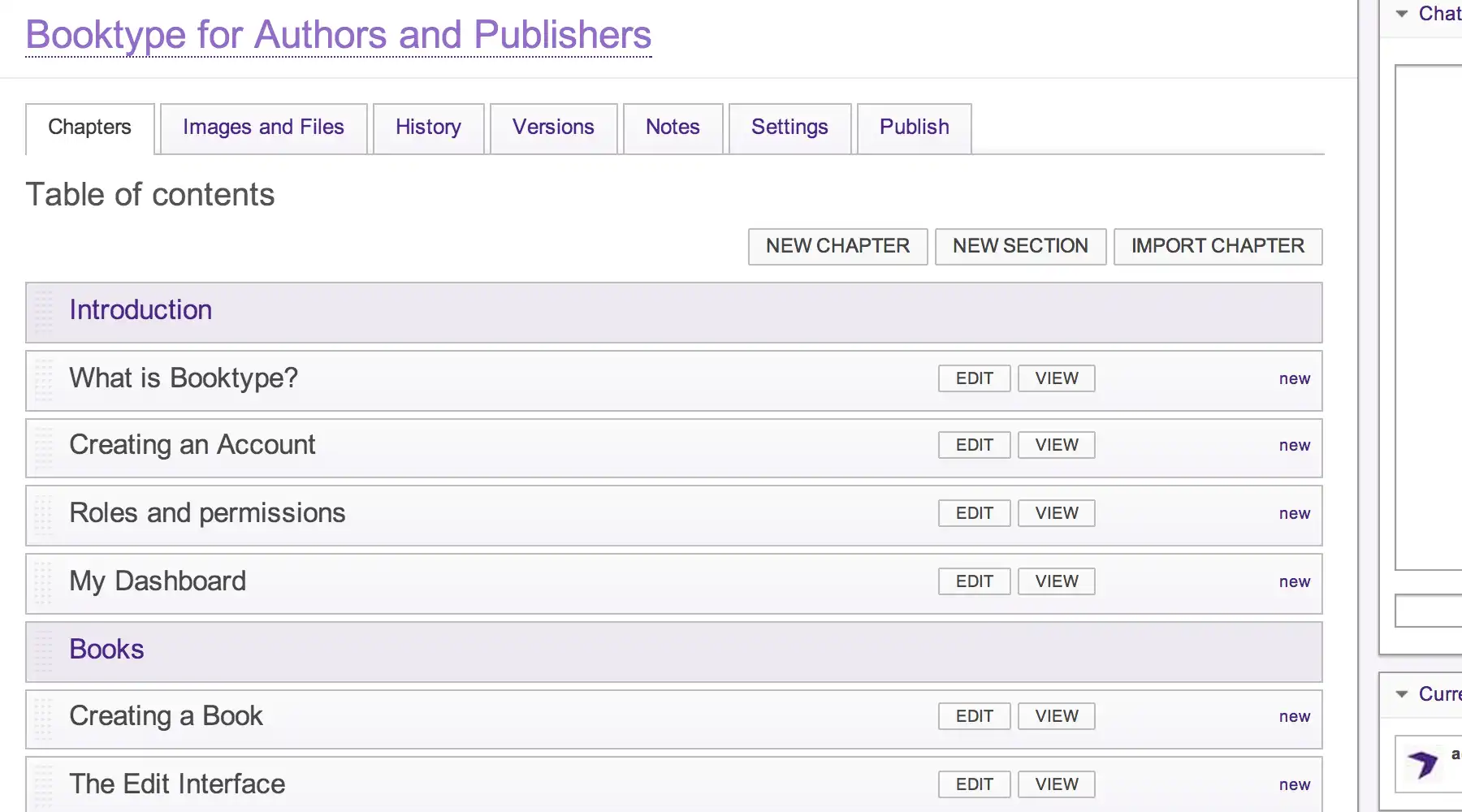Click drag handle icon beside Introduction section

tap(44, 313)
